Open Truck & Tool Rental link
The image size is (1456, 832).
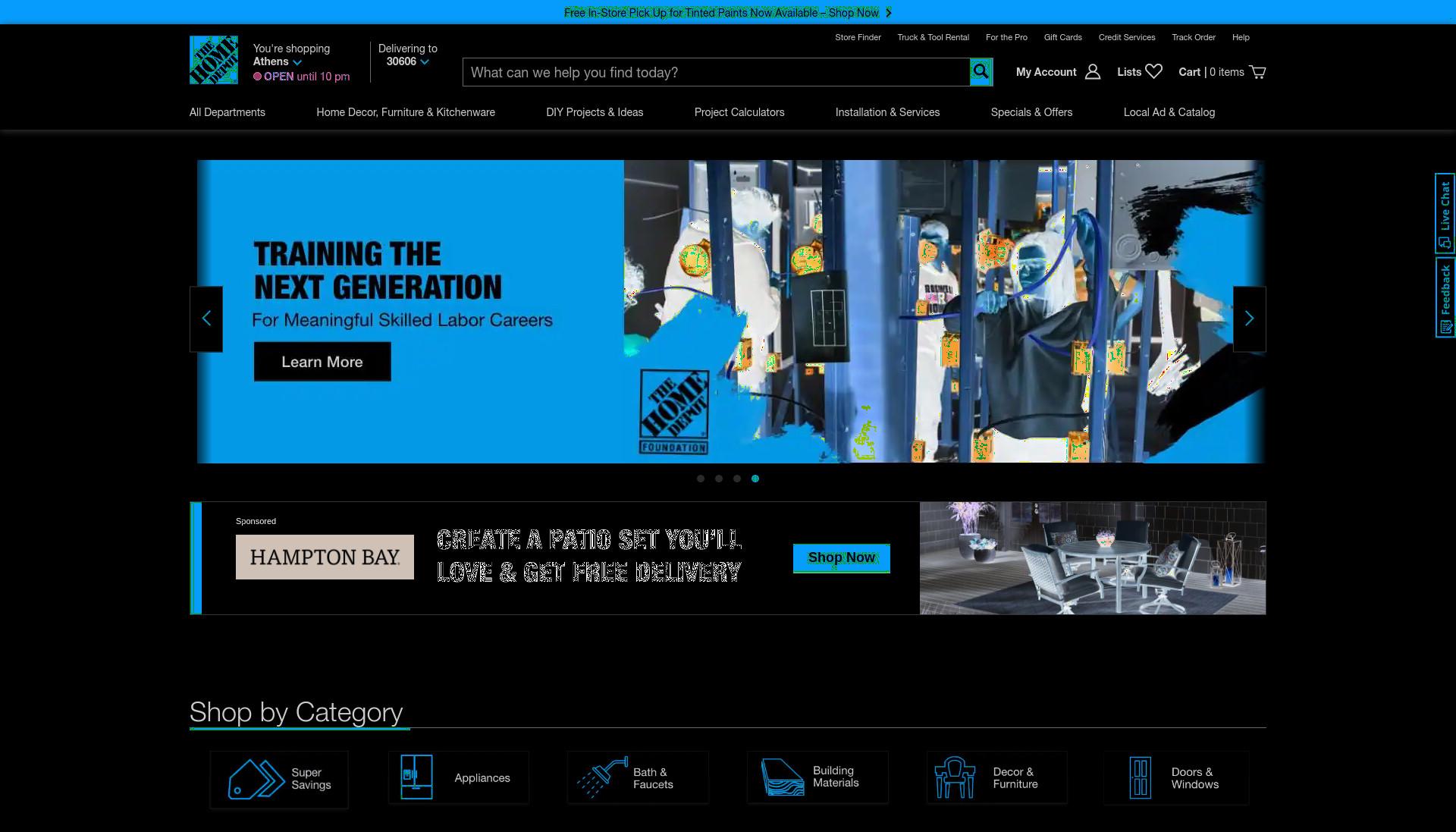click(x=933, y=37)
